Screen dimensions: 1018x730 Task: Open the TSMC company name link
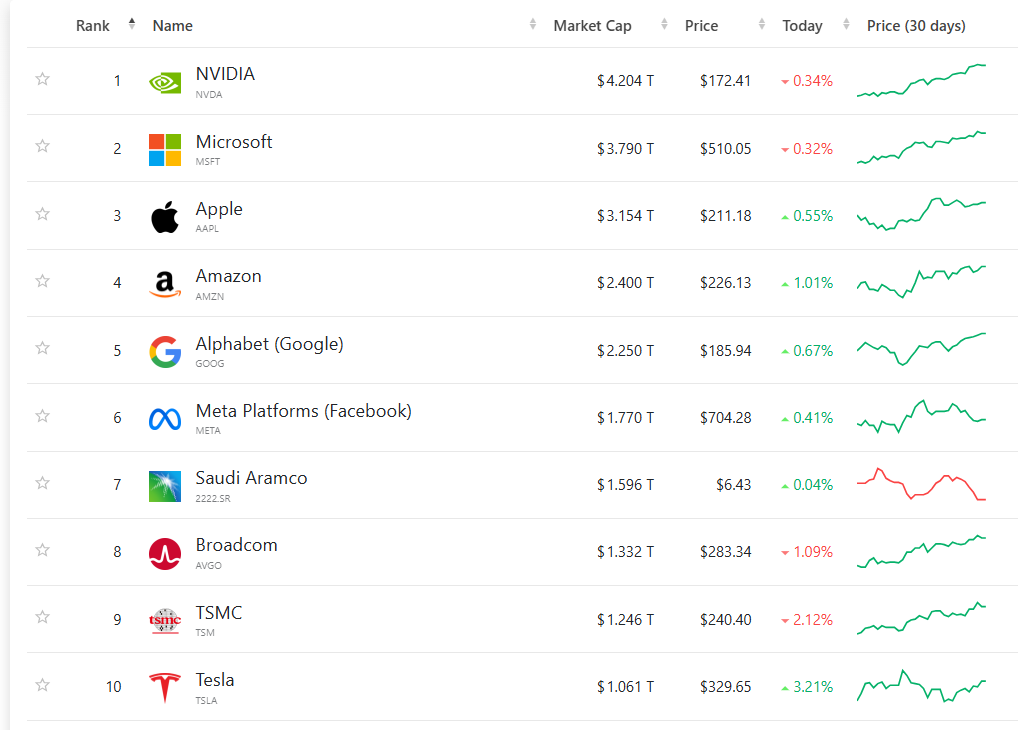(219, 613)
